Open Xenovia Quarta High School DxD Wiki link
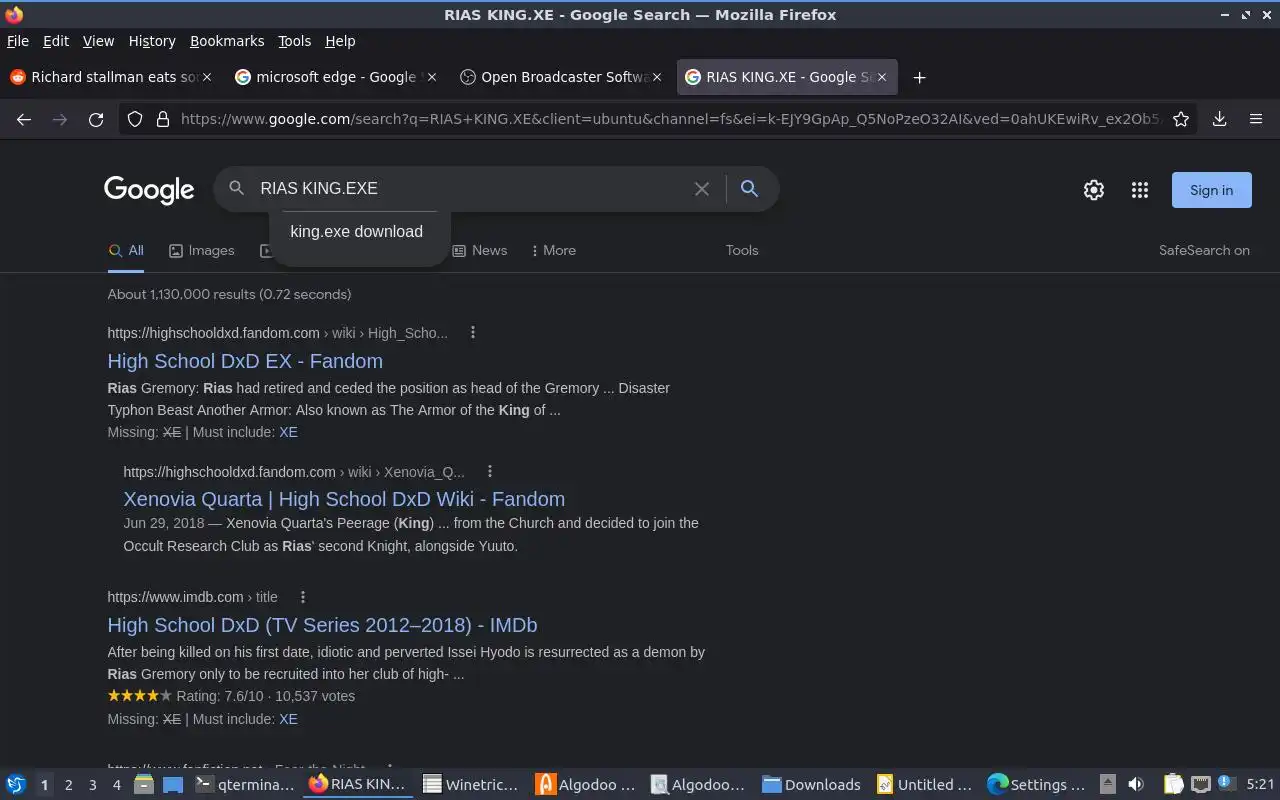 coord(344,499)
